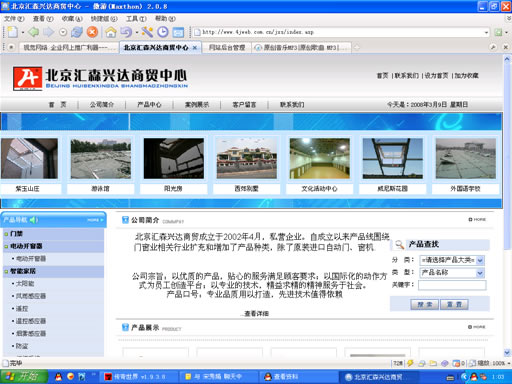
Task: Click the 搜索 button in product search
Action: click(424, 304)
